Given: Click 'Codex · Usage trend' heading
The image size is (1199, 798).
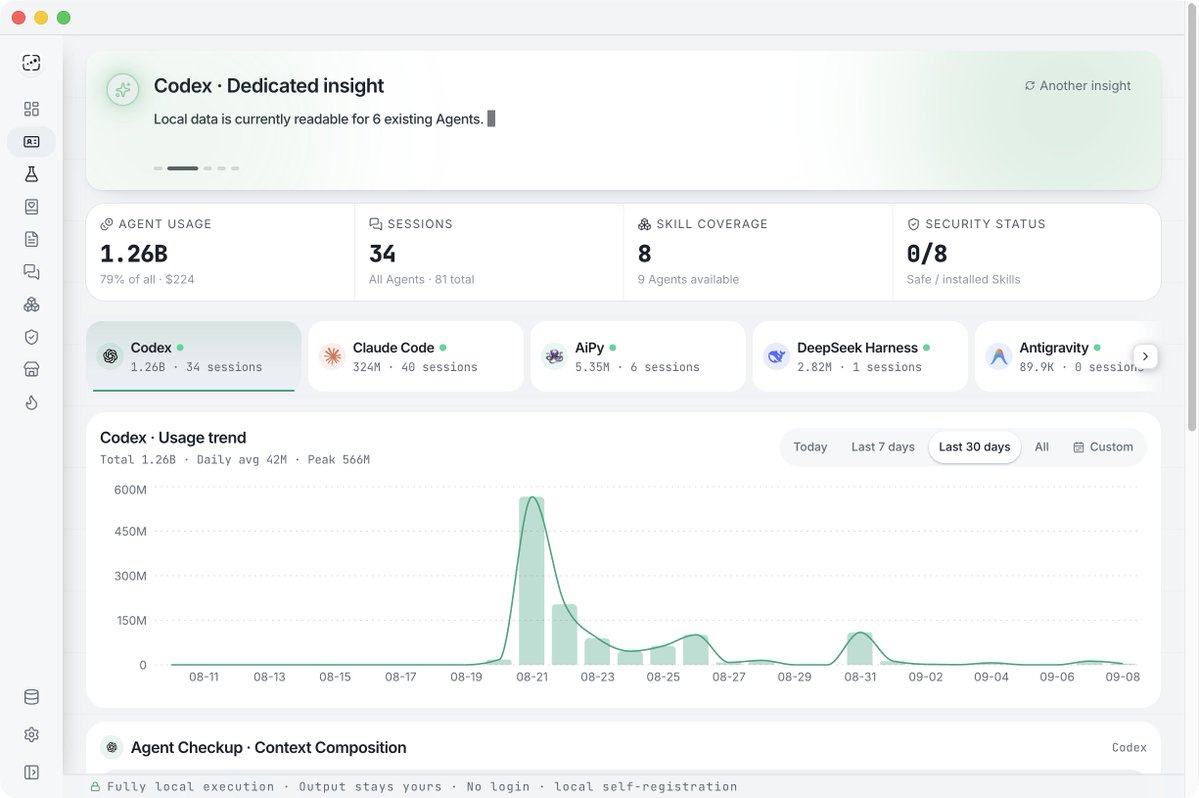Looking at the screenshot, I should tap(173, 438).
